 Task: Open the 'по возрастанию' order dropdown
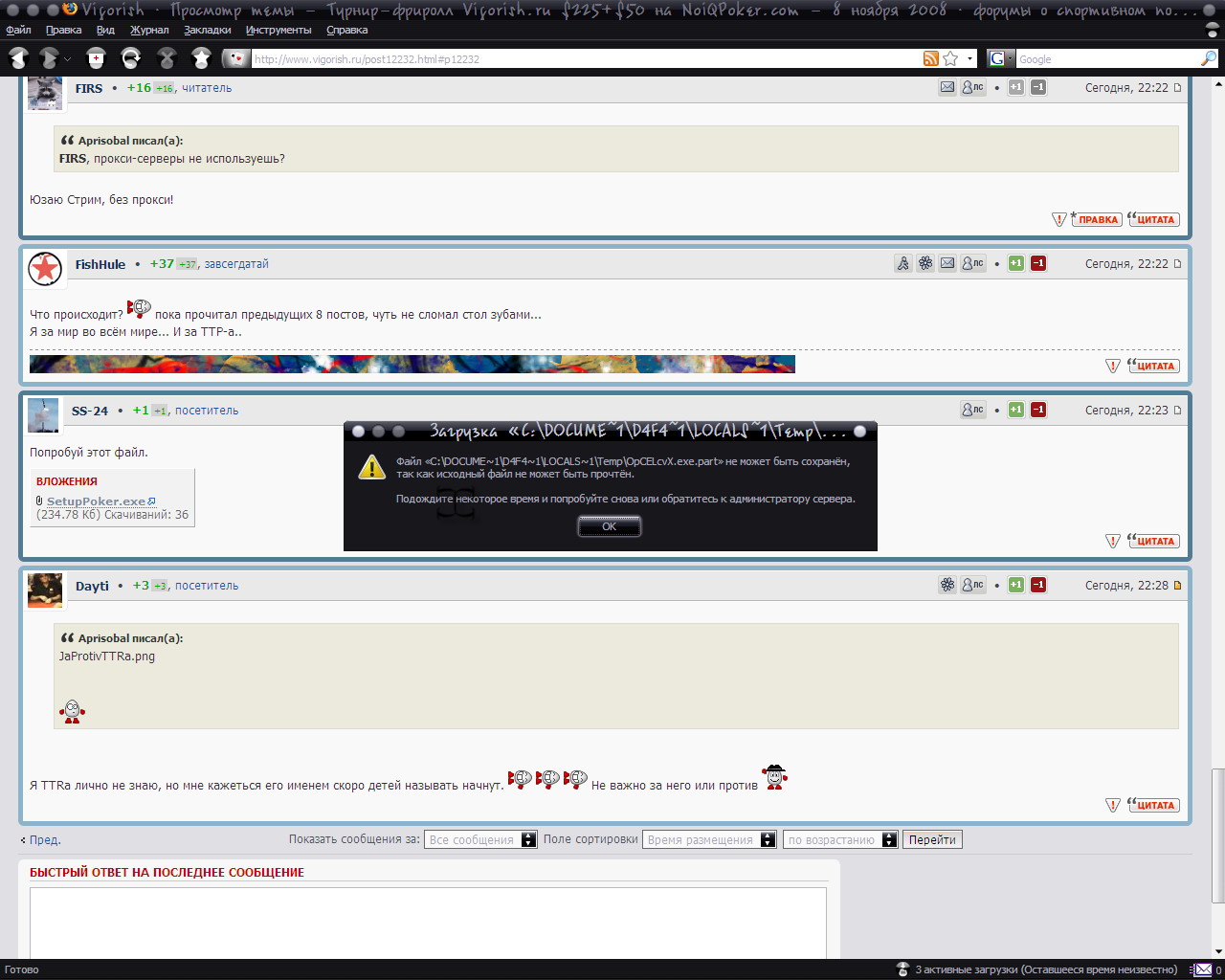pyautogui.click(x=840, y=839)
